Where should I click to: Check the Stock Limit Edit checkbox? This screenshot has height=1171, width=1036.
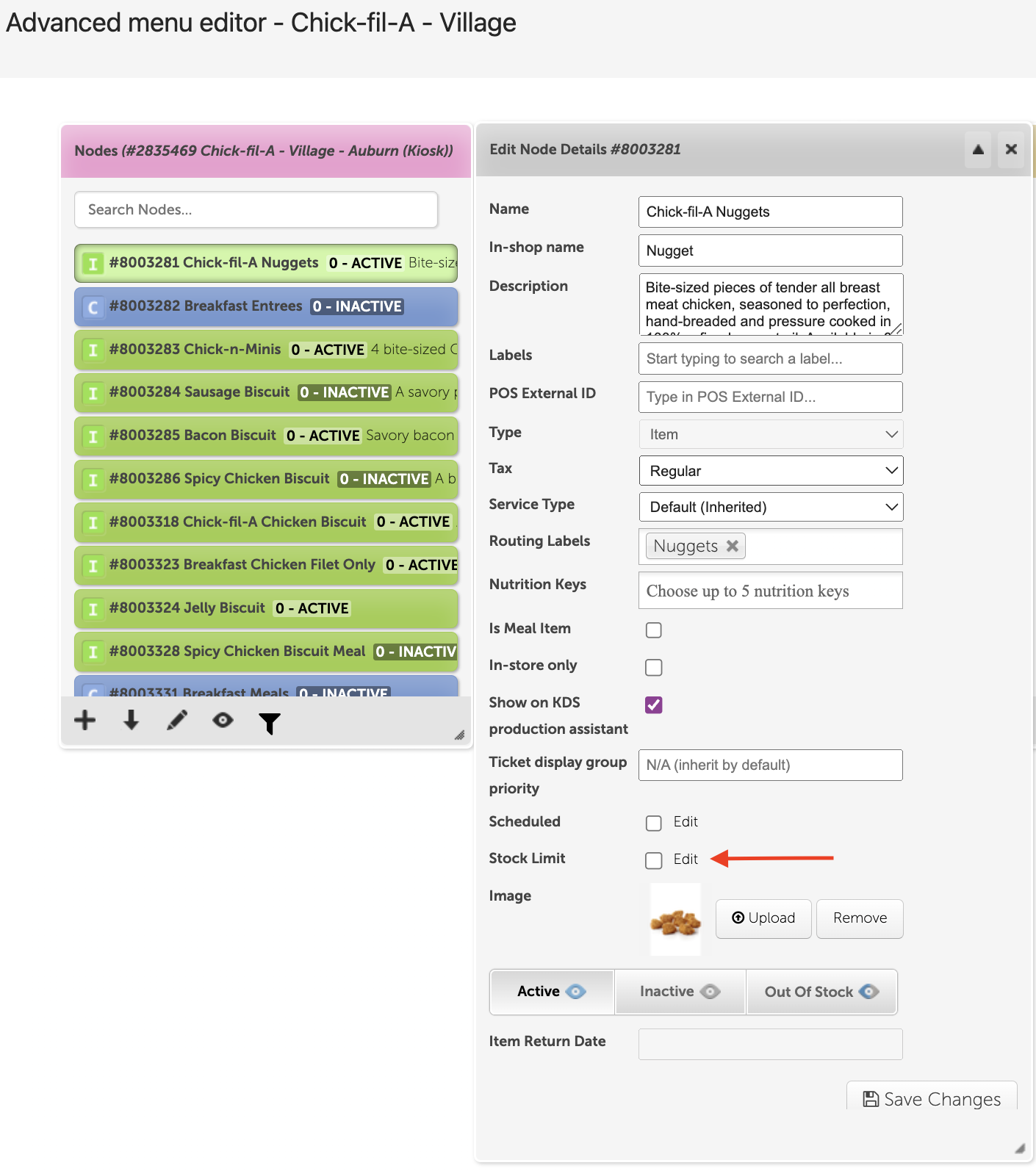[x=653, y=860]
